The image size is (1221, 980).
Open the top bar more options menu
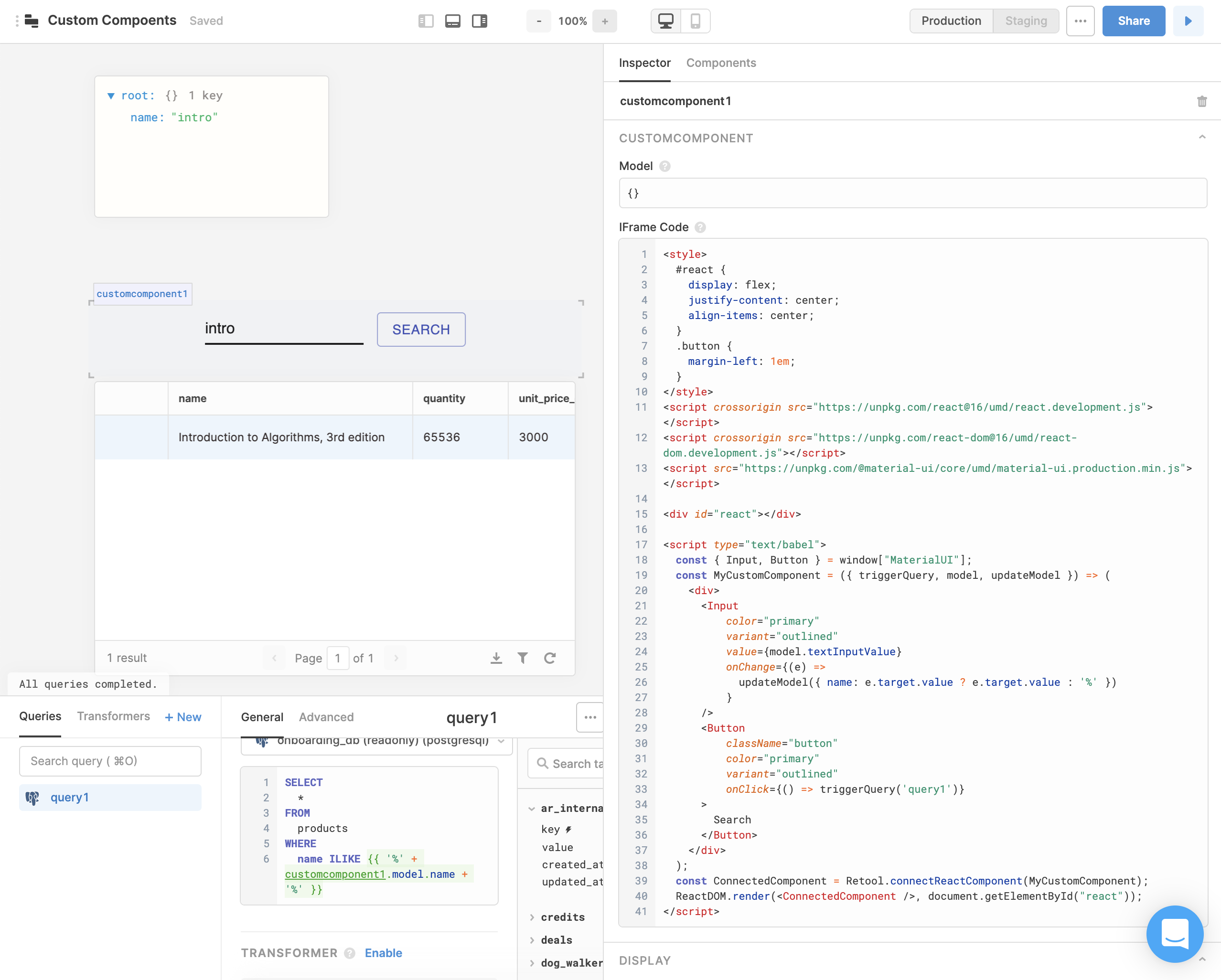[x=1081, y=21]
